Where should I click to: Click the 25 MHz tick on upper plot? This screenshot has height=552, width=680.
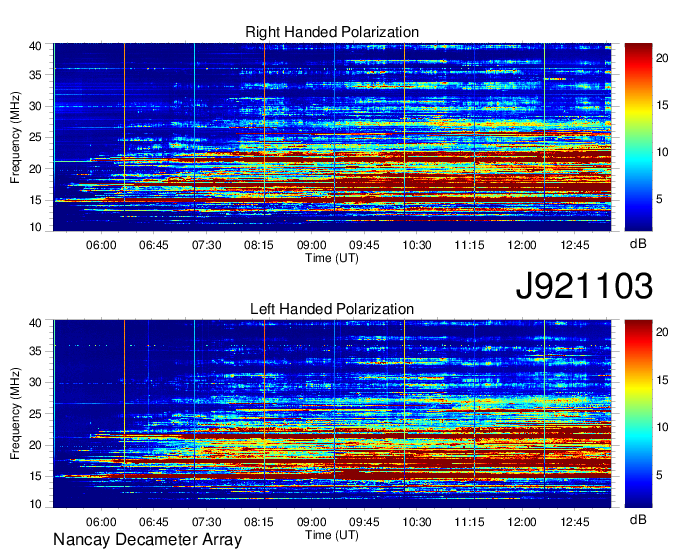(35, 137)
